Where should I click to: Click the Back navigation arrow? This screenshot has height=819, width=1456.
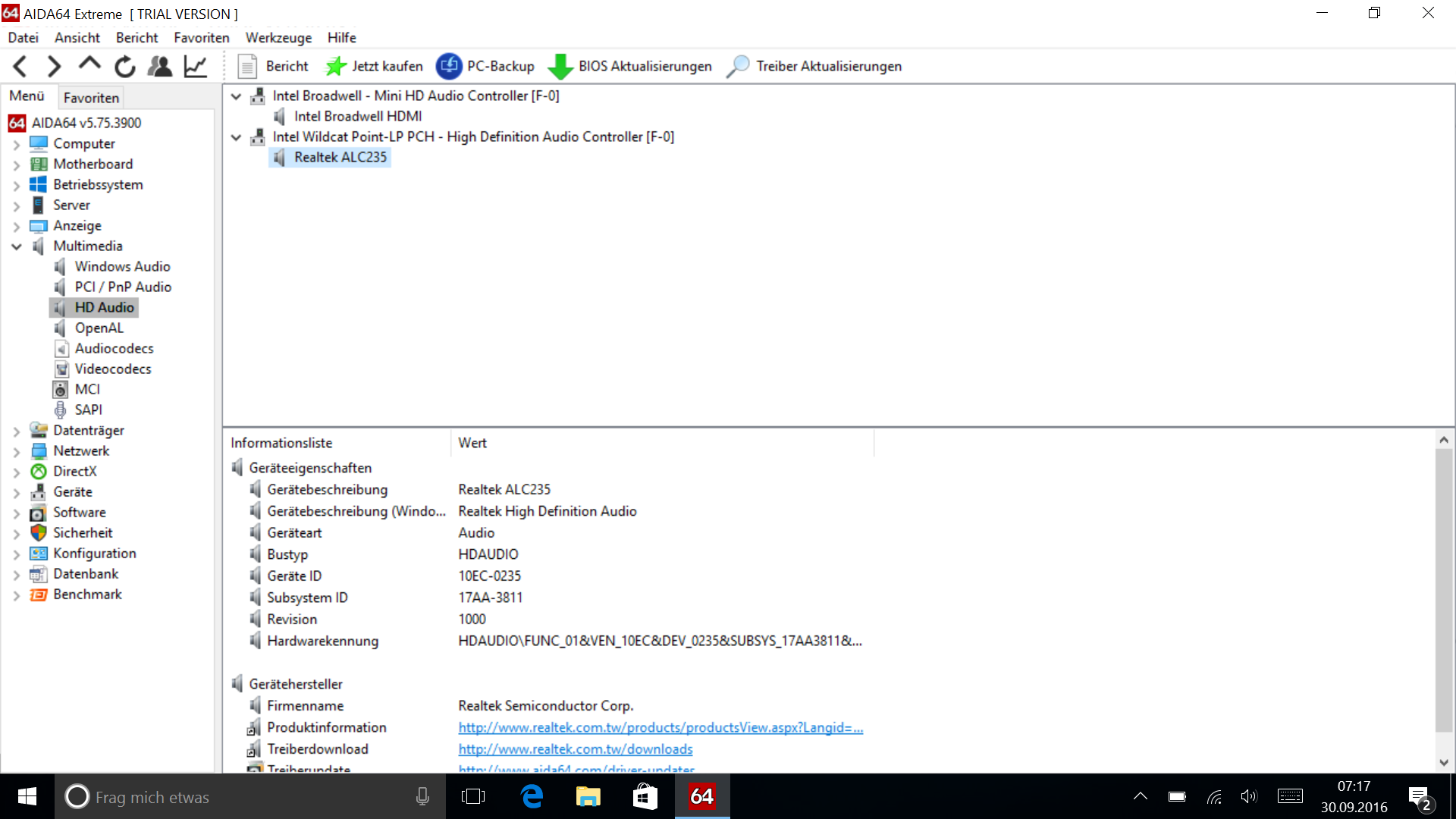pyautogui.click(x=20, y=67)
